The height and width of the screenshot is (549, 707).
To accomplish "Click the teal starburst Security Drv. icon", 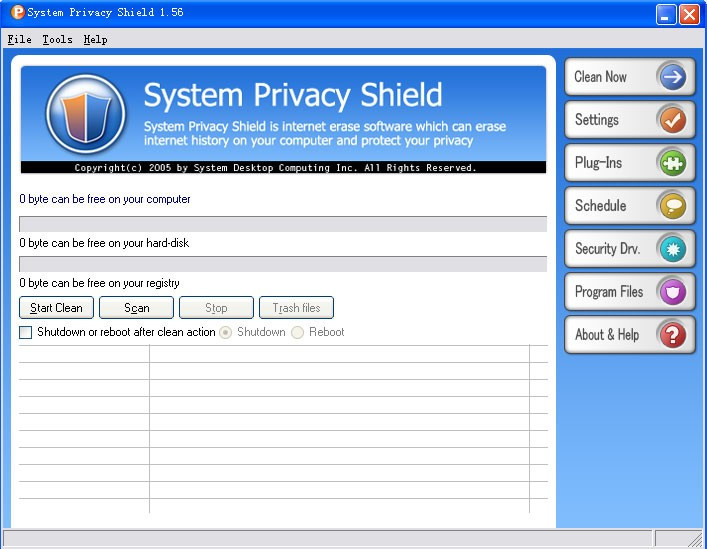I will (x=673, y=249).
